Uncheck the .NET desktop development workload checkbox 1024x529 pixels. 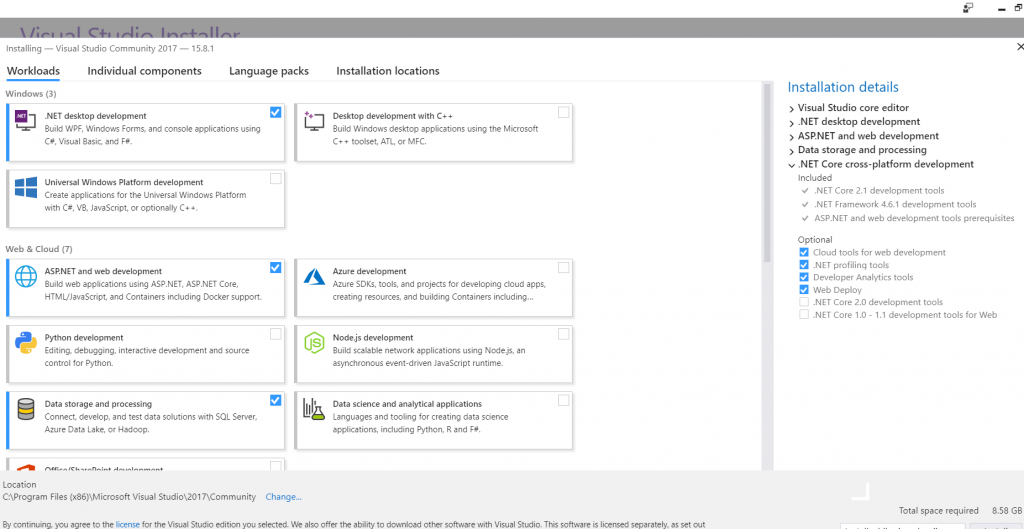pos(275,112)
